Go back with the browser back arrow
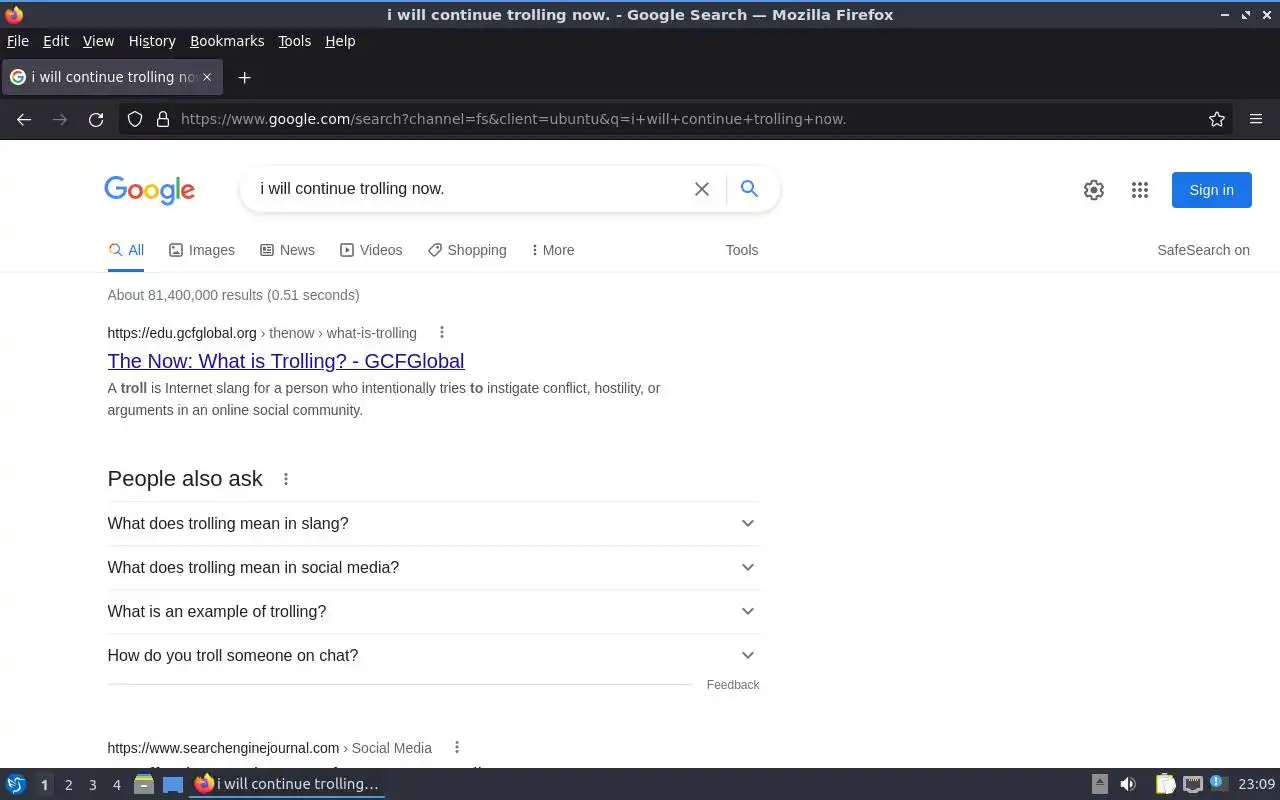 point(24,119)
